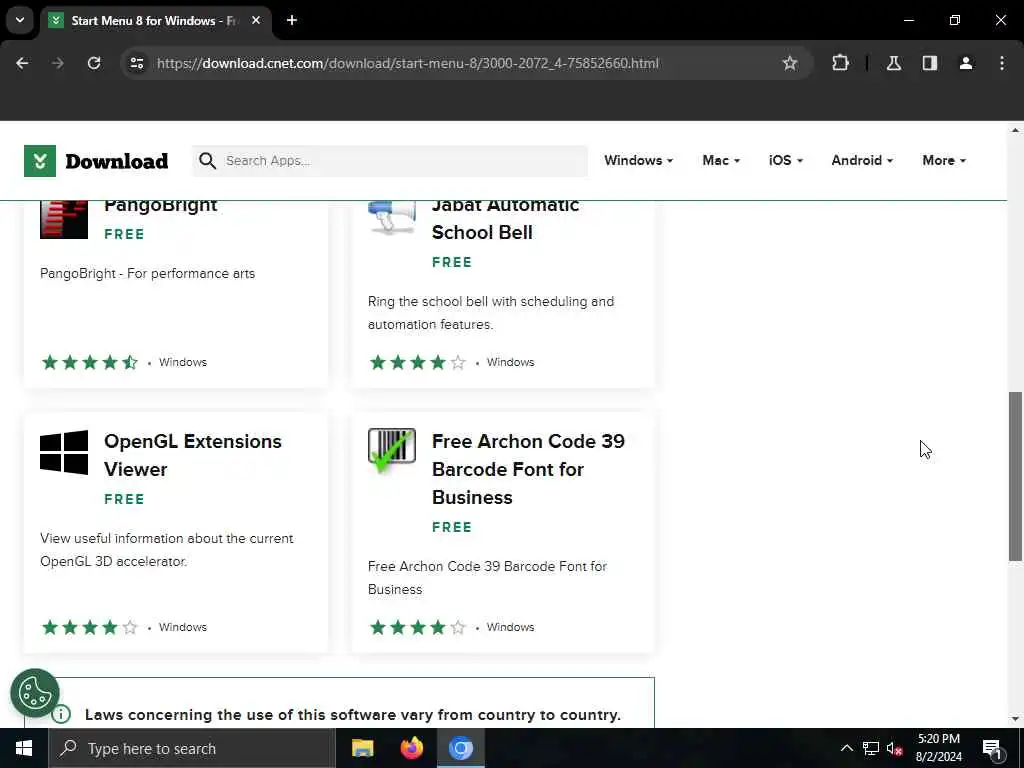Expand the iOS dropdown menu

click(x=786, y=161)
